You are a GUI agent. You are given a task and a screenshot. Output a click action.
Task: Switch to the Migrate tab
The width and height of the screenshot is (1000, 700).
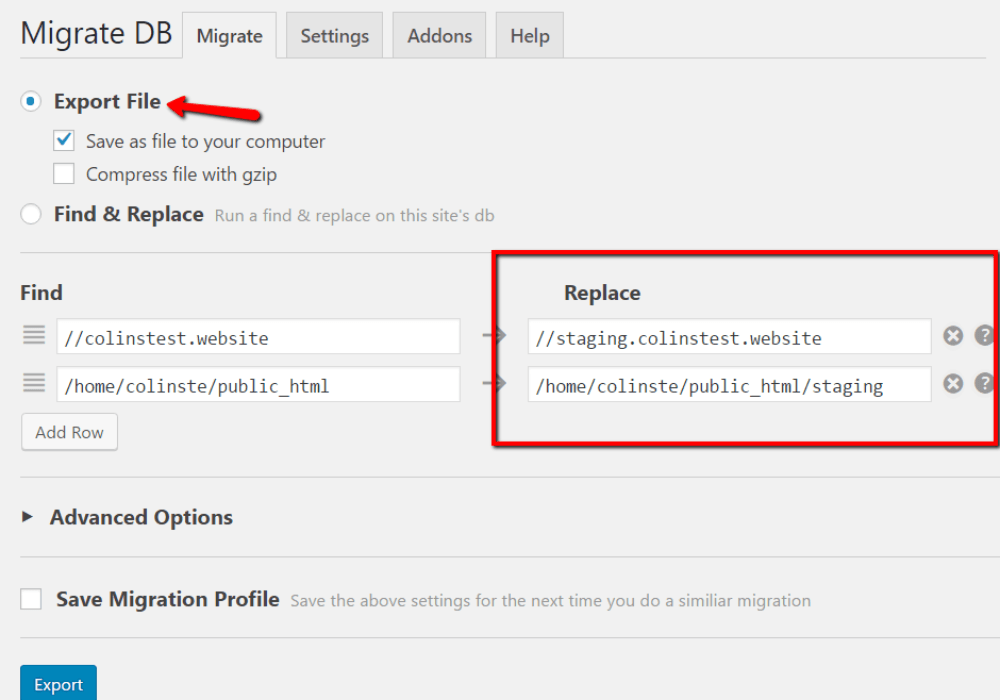229,35
